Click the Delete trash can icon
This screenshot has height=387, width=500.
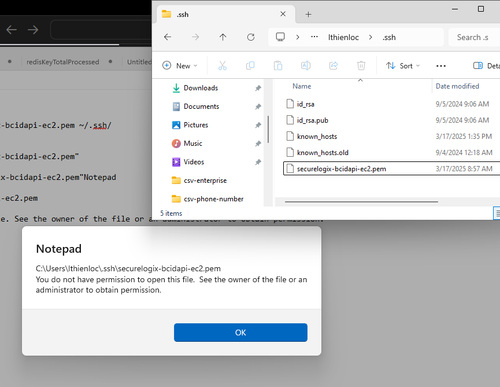pyautogui.click(x=361, y=66)
